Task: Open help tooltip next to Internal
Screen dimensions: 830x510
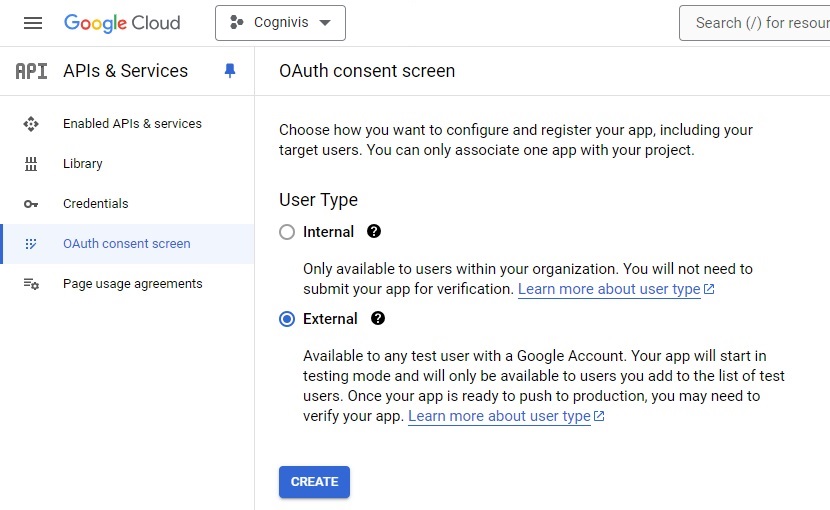Action: [374, 232]
